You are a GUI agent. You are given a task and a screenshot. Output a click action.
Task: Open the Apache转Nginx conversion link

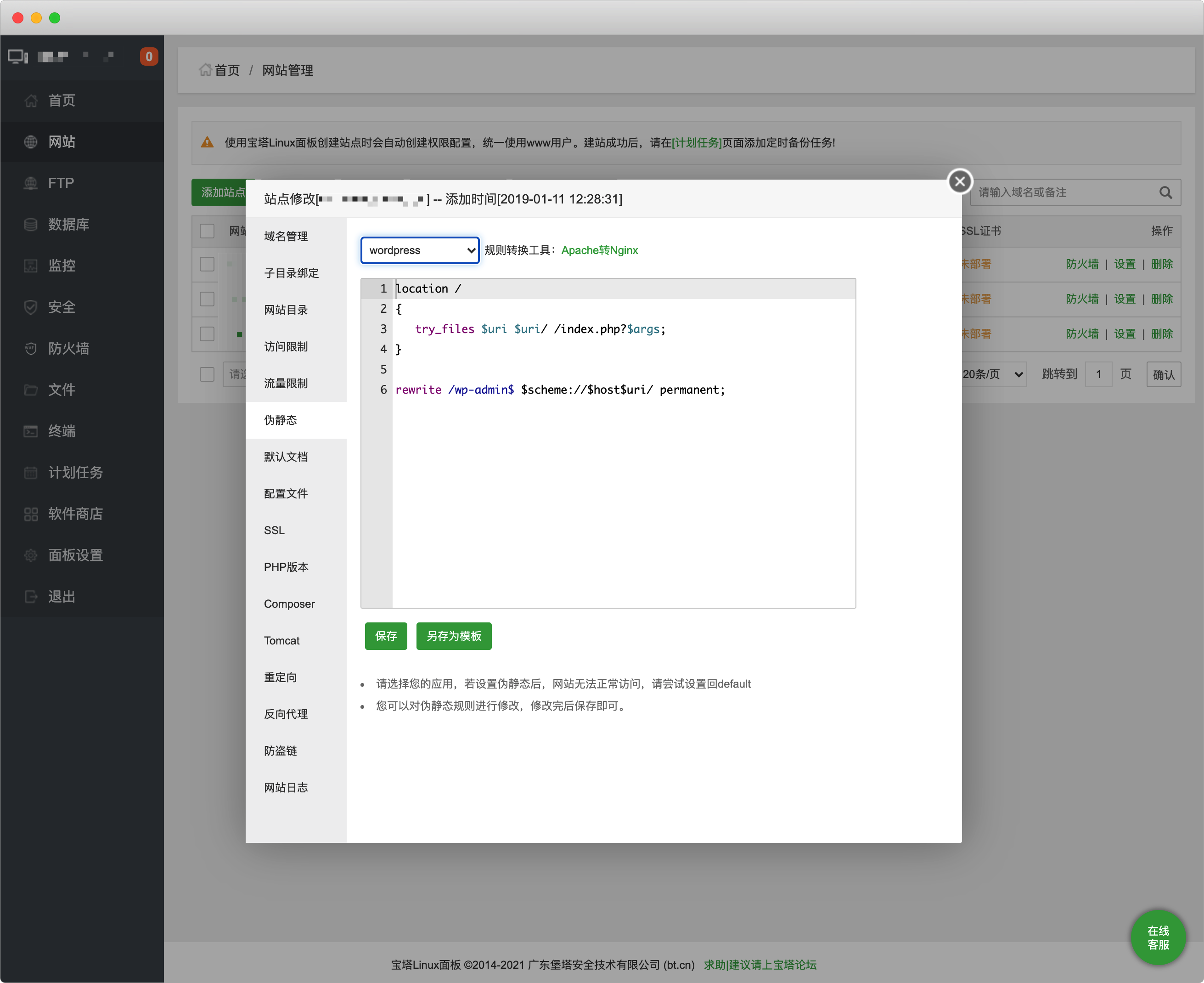(x=599, y=250)
